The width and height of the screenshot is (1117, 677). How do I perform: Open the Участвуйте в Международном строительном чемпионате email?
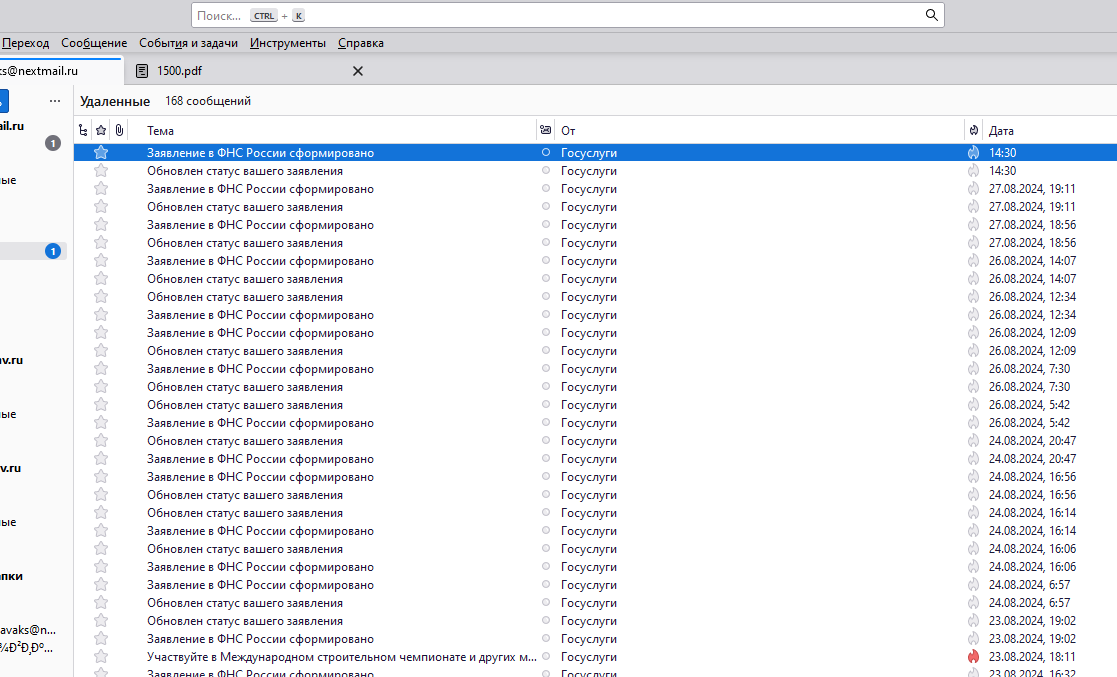(x=341, y=657)
